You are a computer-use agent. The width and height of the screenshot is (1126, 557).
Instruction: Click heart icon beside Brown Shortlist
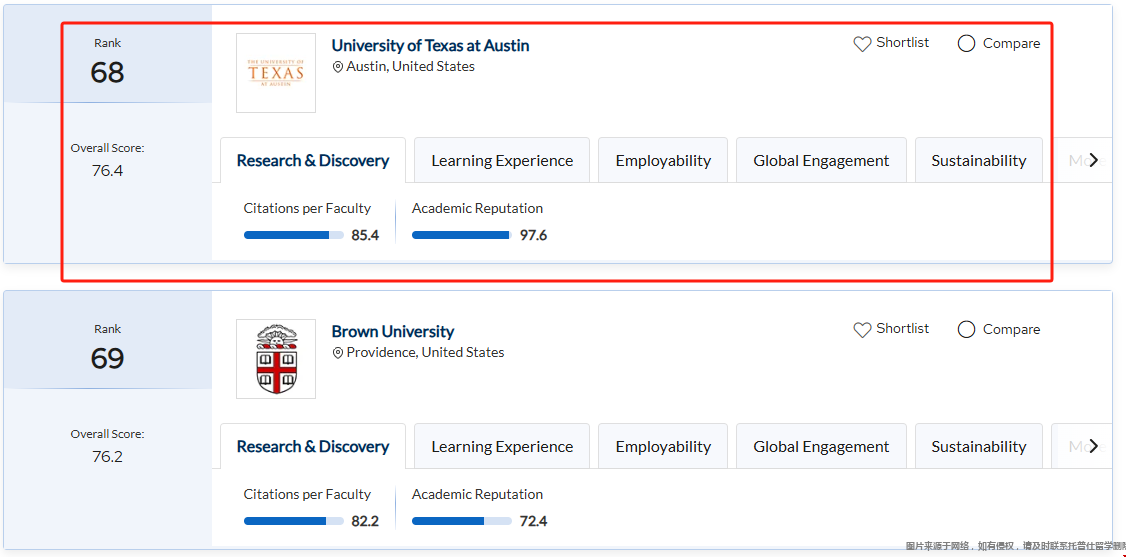[x=862, y=330]
